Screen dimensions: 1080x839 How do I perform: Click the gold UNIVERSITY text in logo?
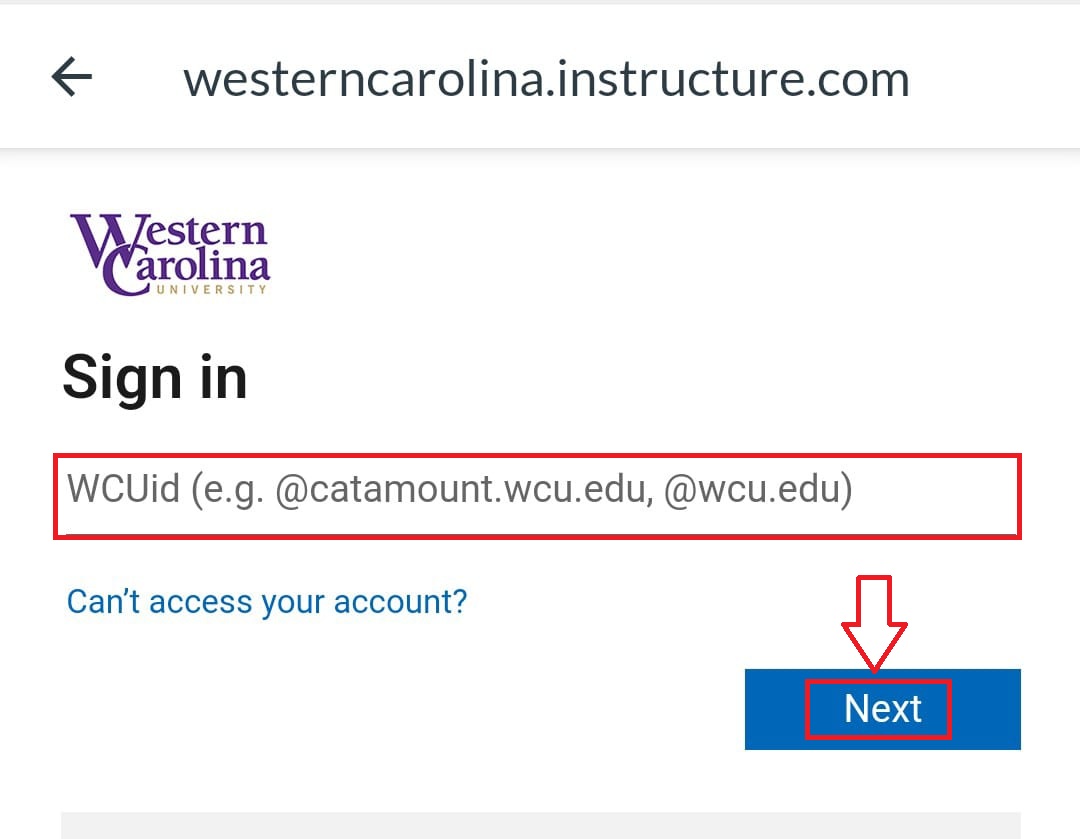[211, 289]
